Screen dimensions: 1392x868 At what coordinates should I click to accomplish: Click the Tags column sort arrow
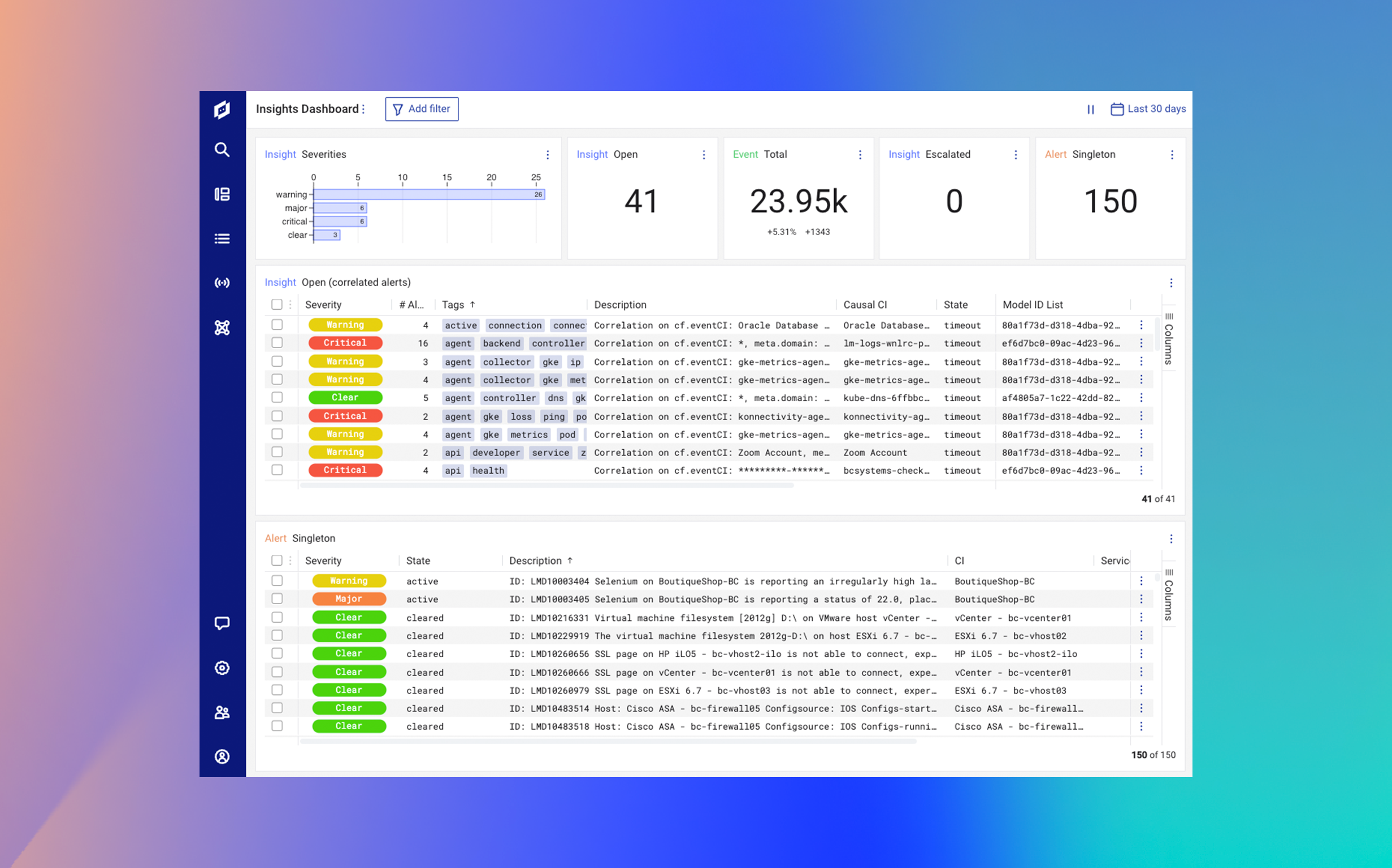click(472, 305)
